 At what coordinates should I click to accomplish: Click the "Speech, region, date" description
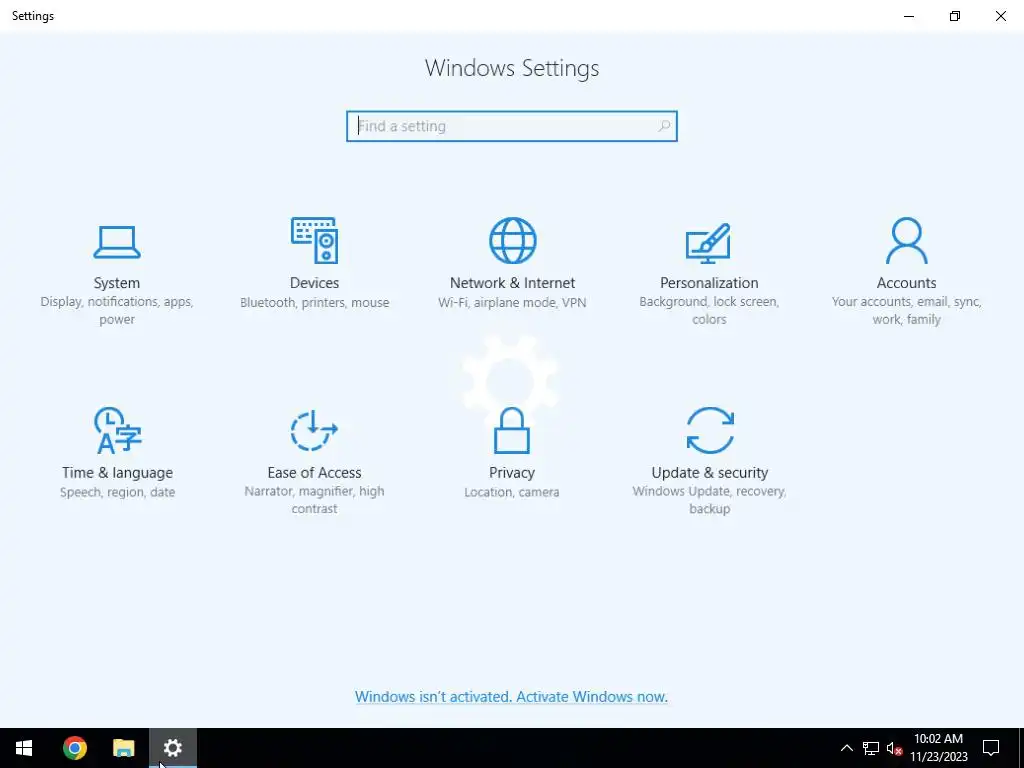(x=118, y=492)
